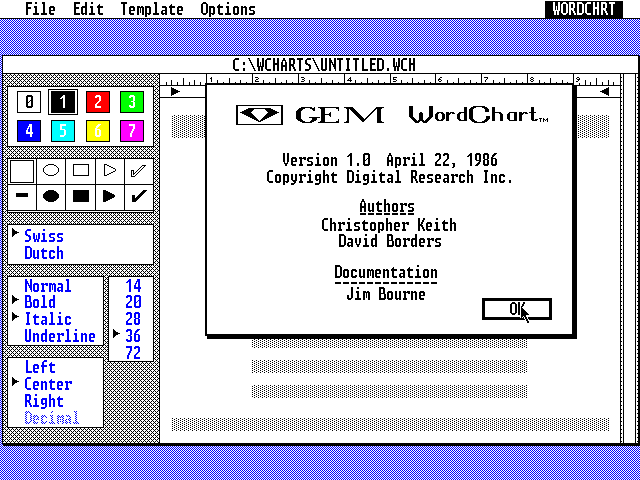Choose the filled rectangle bullet
Screen dimensions: 640x480
(80, 196)
